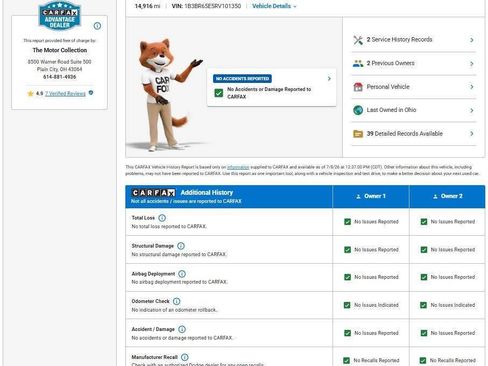Open the Odometer Check info icon

click(x=177, y=301)
